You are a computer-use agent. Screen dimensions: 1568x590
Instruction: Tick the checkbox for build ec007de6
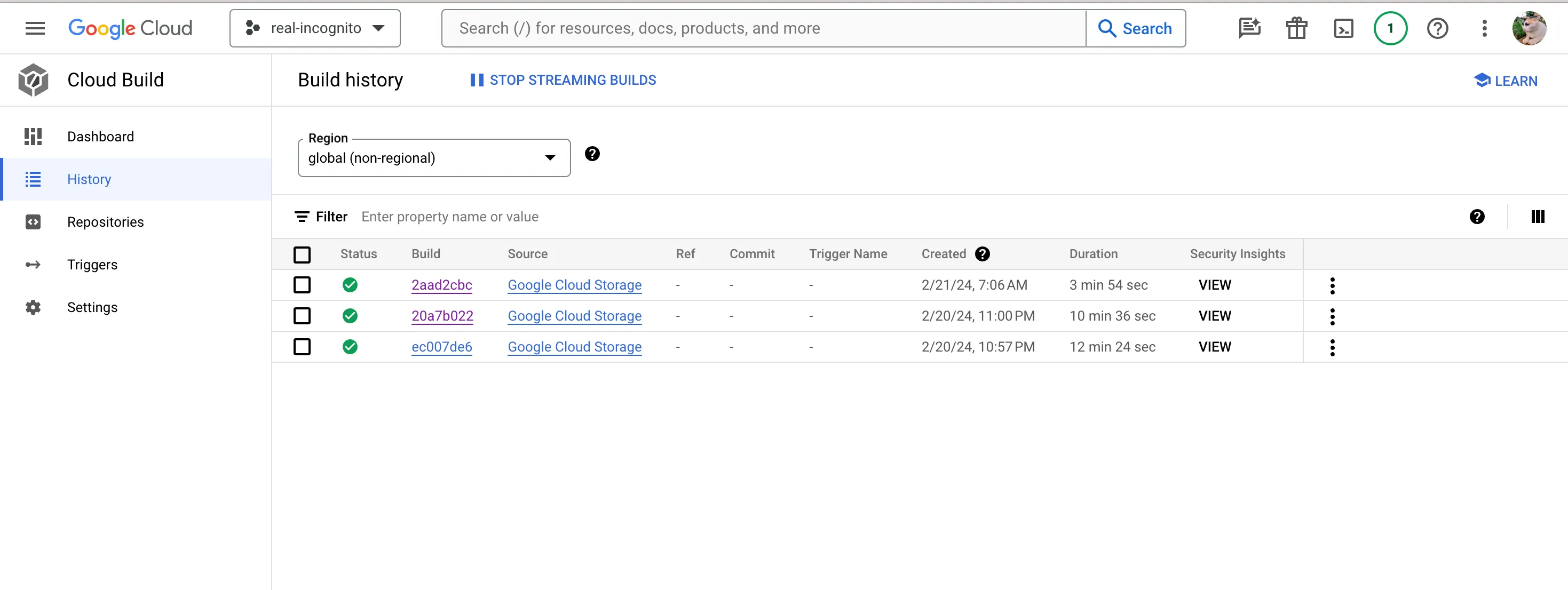[302, 347]
